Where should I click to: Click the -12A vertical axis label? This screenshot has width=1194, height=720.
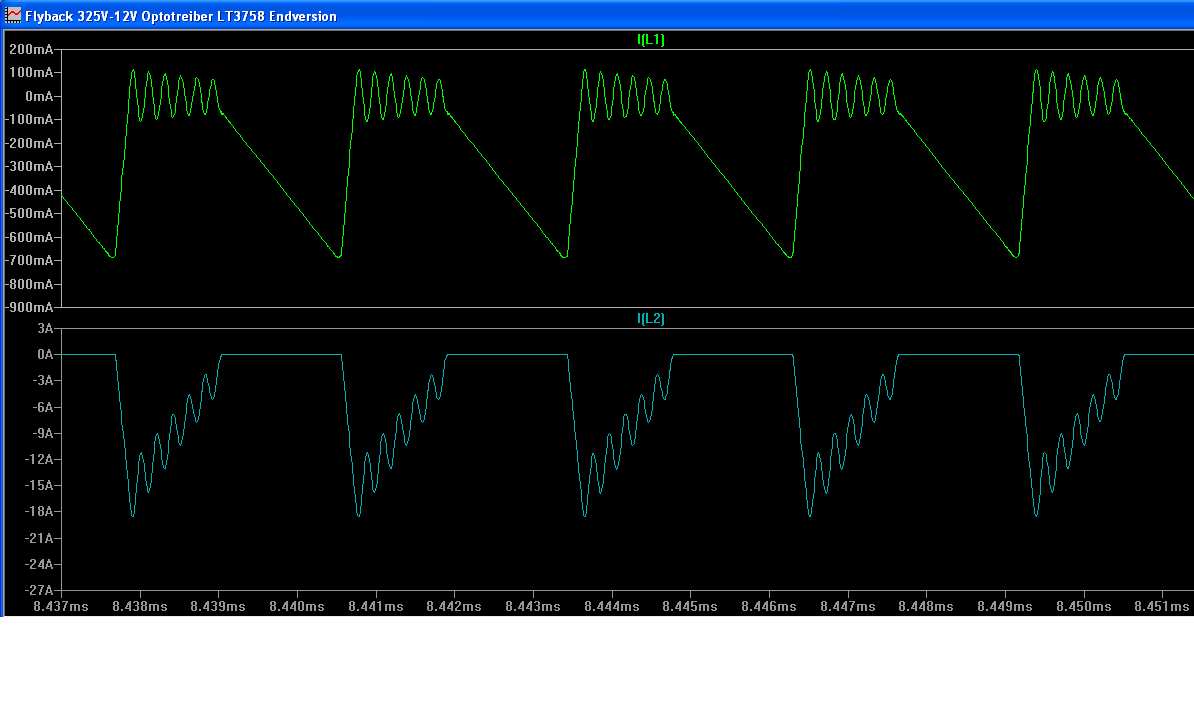coord(38,460)
